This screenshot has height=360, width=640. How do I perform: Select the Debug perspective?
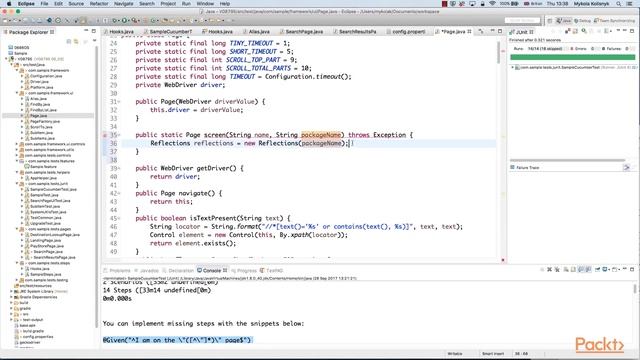(582, 20)
